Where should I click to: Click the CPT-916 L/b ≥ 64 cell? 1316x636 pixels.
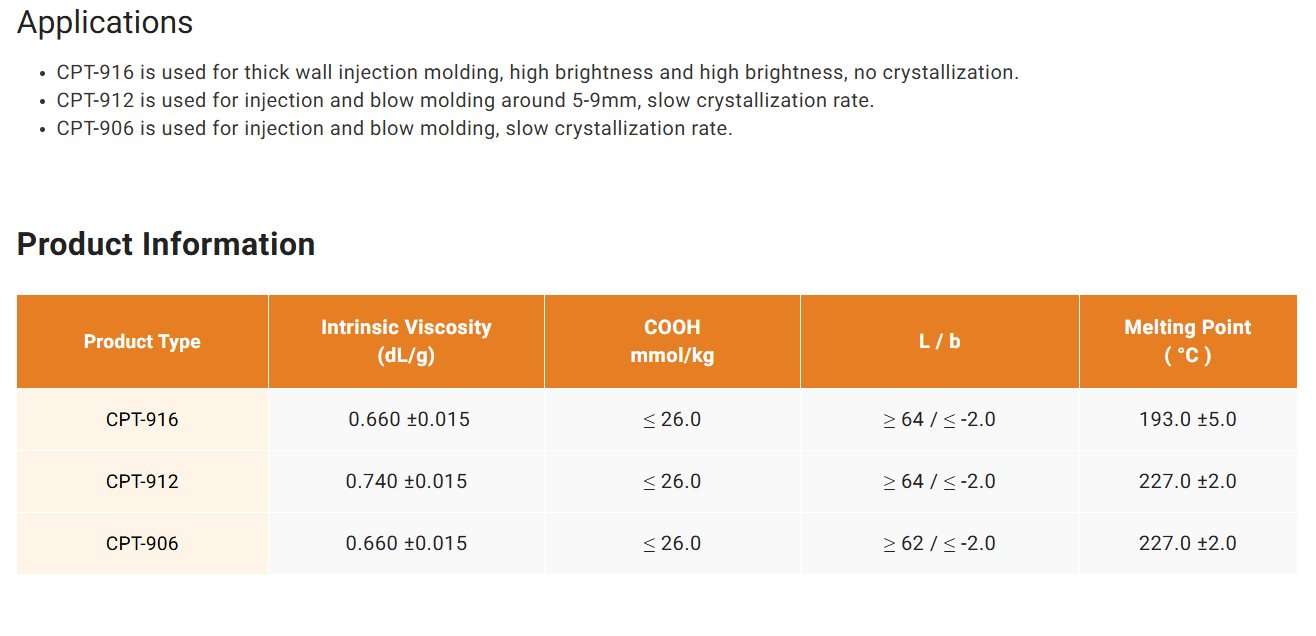point(940,419)
